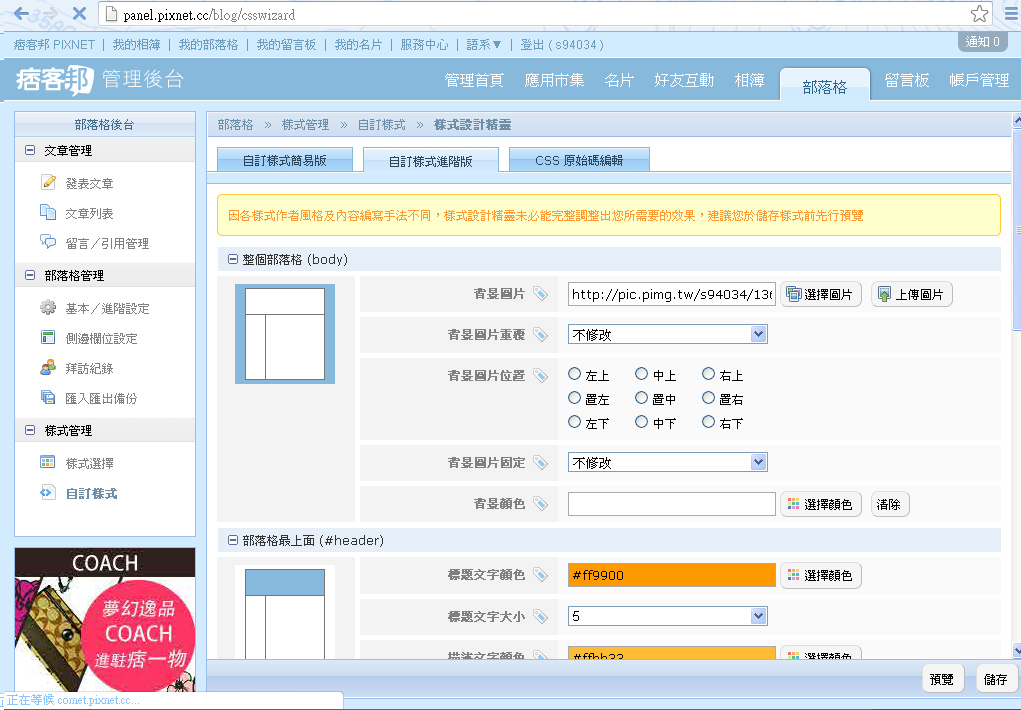Switch to CSS 原始碼編輯 tab
The width and height of the screenshot is (1021, 710).
tap(579, 160)
